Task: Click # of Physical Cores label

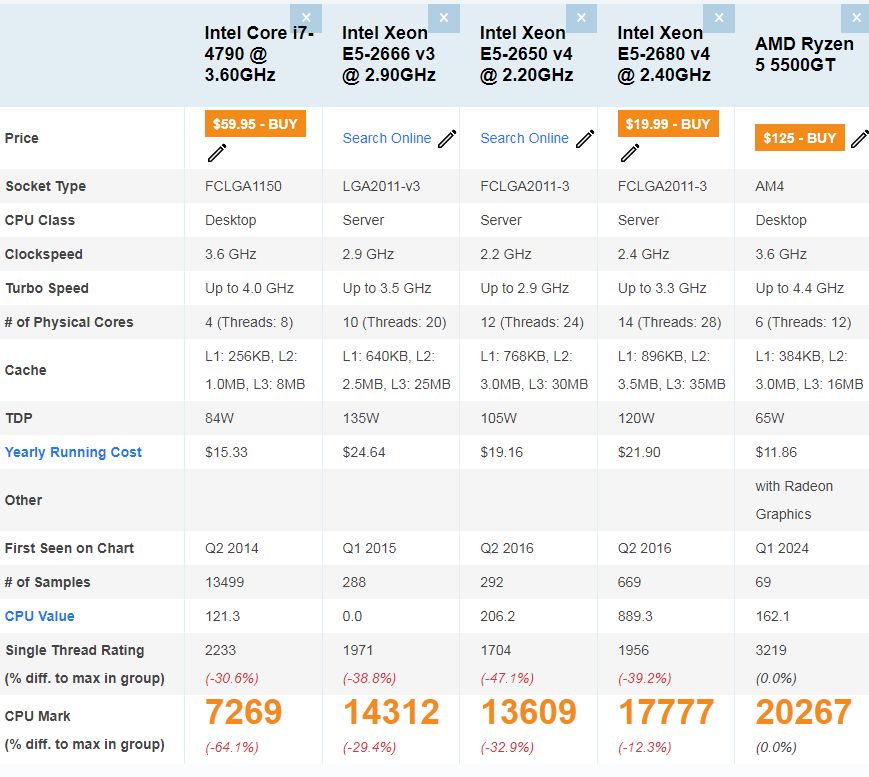Action: (69, 322)
